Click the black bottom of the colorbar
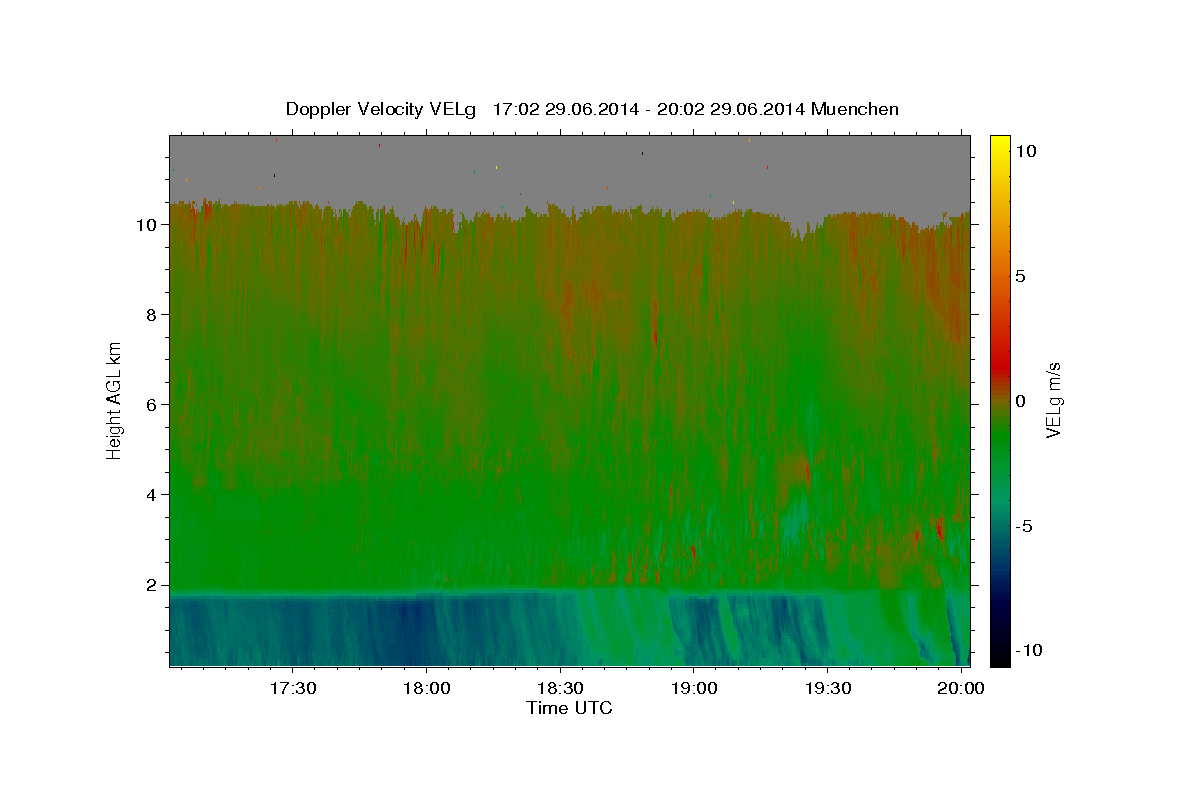 point(999,655)
